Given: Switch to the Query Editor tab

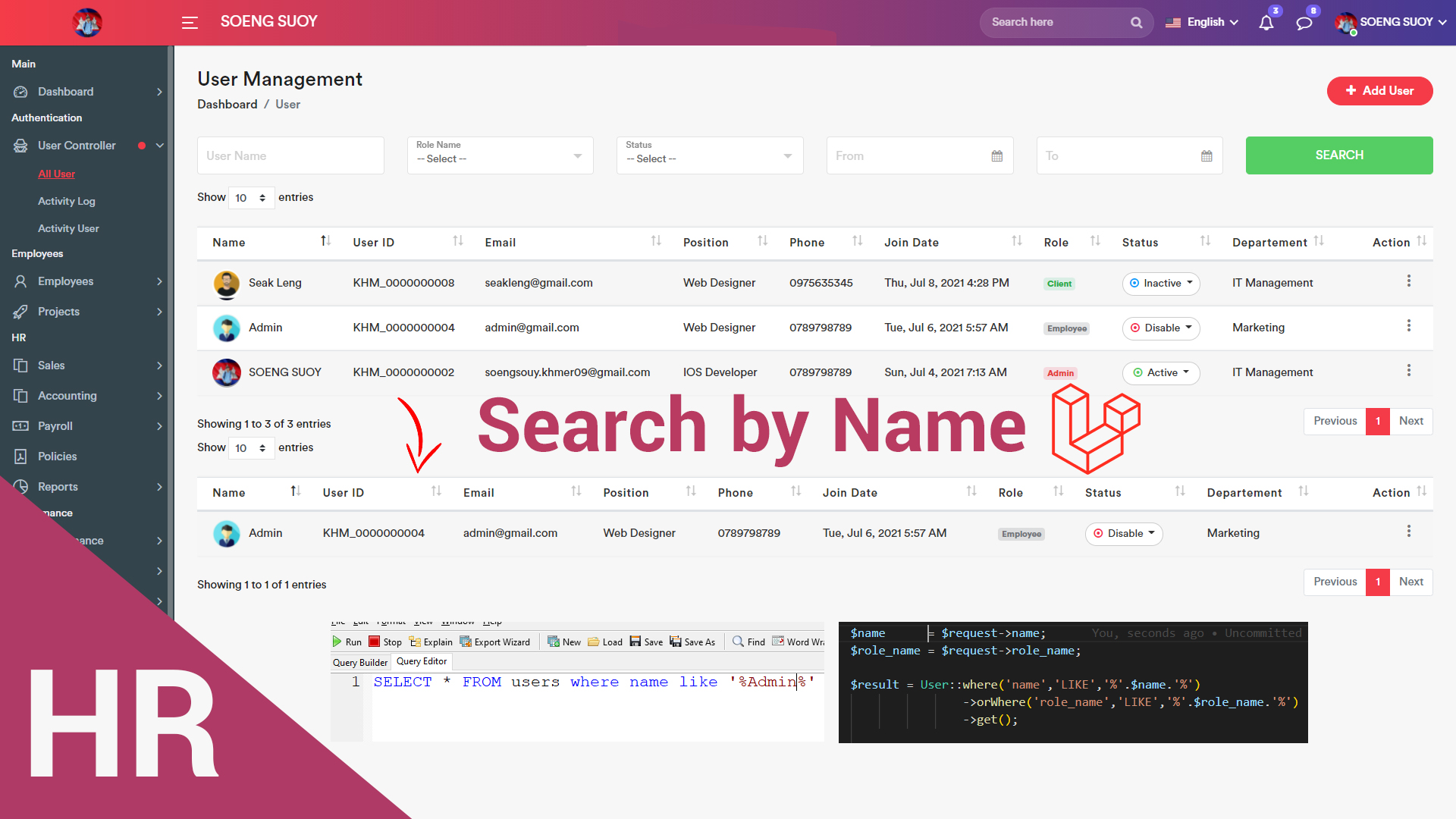Looking at the screenshot, I should pyautogui.click(x=422, y=661).
